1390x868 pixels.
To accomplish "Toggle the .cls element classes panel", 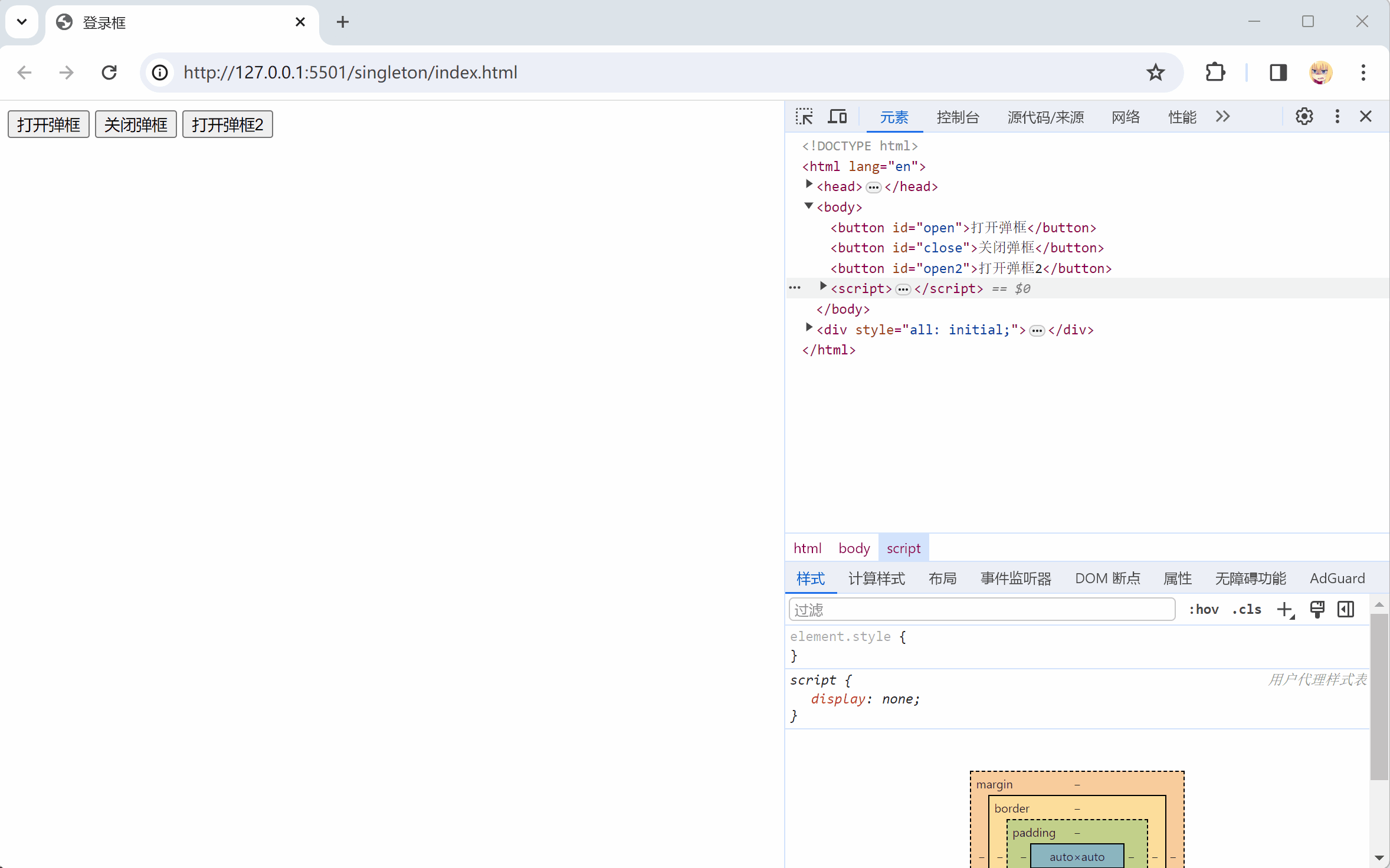I will pyautogui.click(x=1246, y=610).
